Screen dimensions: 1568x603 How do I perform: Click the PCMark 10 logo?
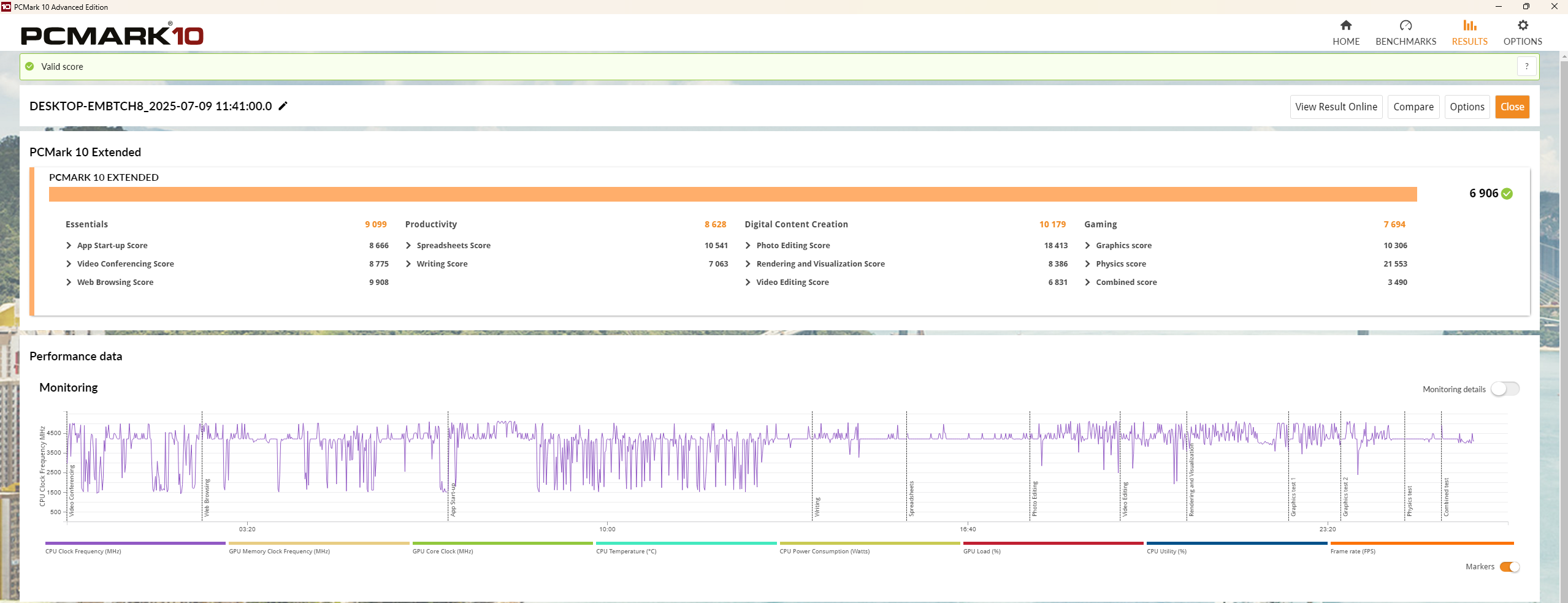(112, 34)
